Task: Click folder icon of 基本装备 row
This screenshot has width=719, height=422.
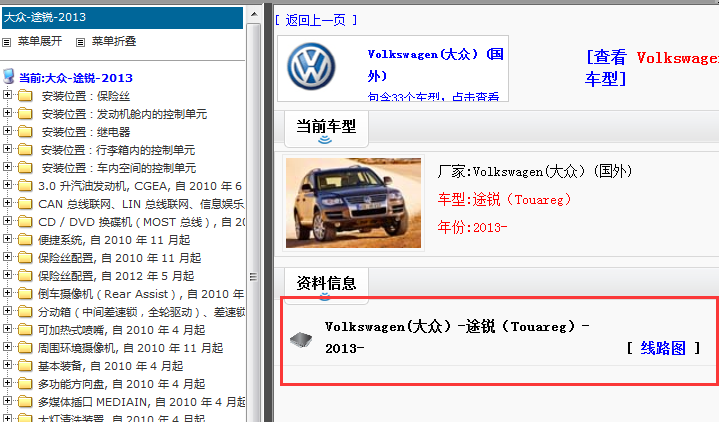Action: (x=25, y=366)
